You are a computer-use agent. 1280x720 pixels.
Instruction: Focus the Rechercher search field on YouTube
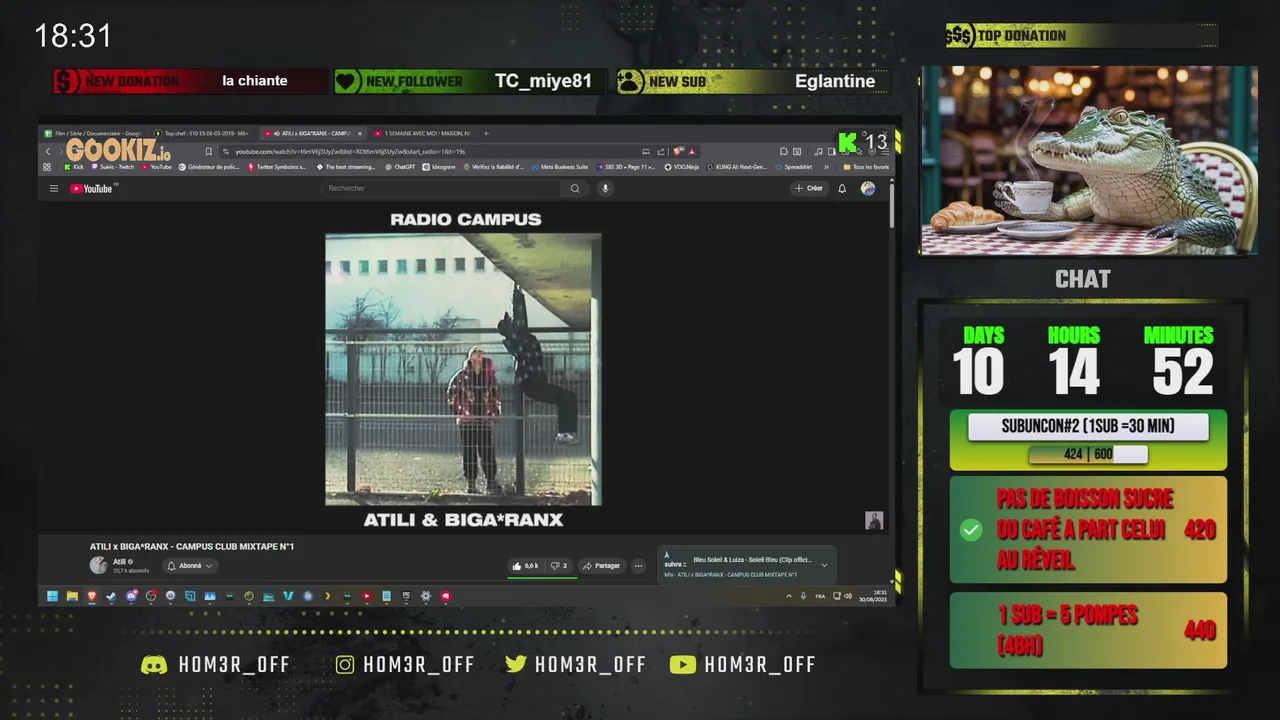coord(442,188)
